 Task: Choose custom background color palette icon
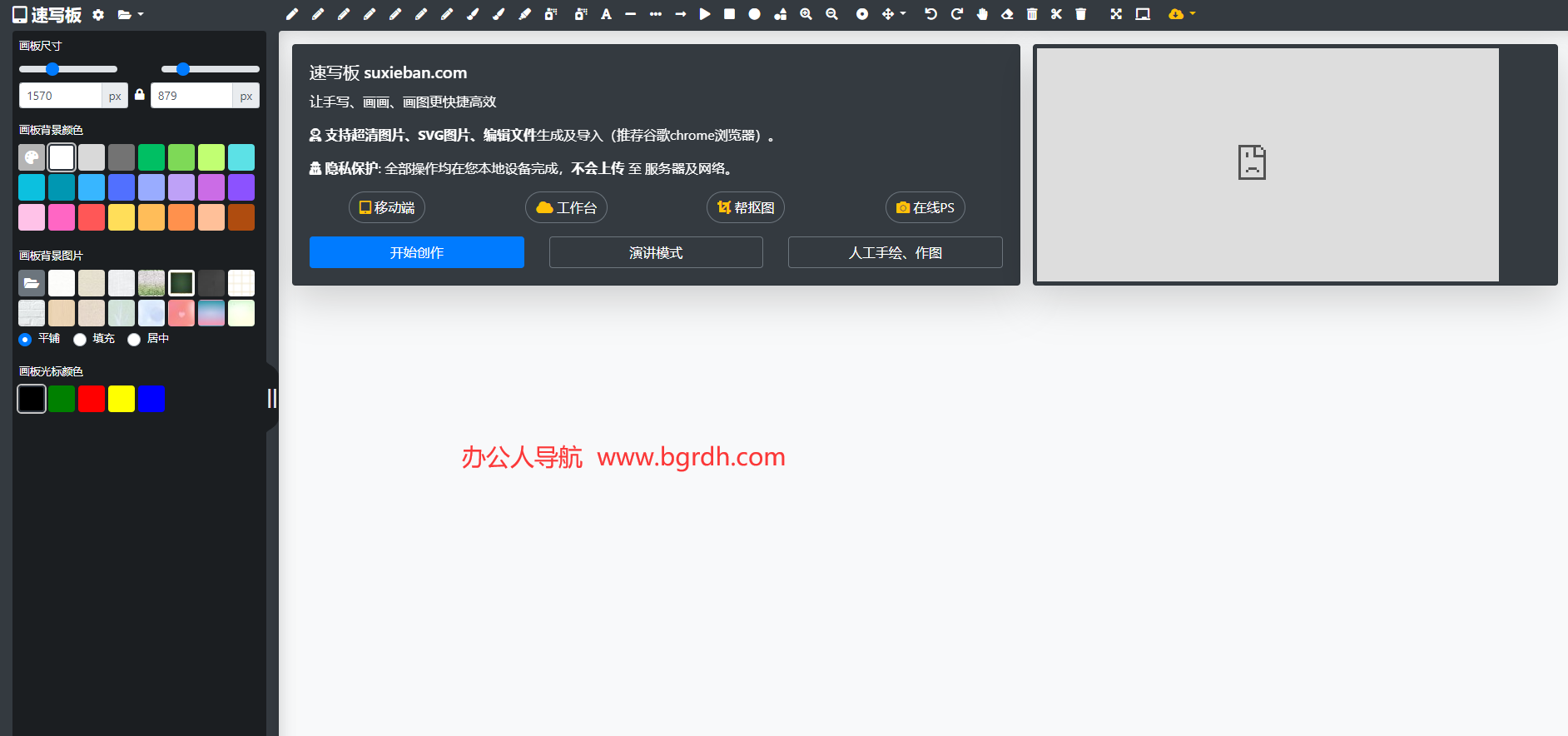coord(32,157)
